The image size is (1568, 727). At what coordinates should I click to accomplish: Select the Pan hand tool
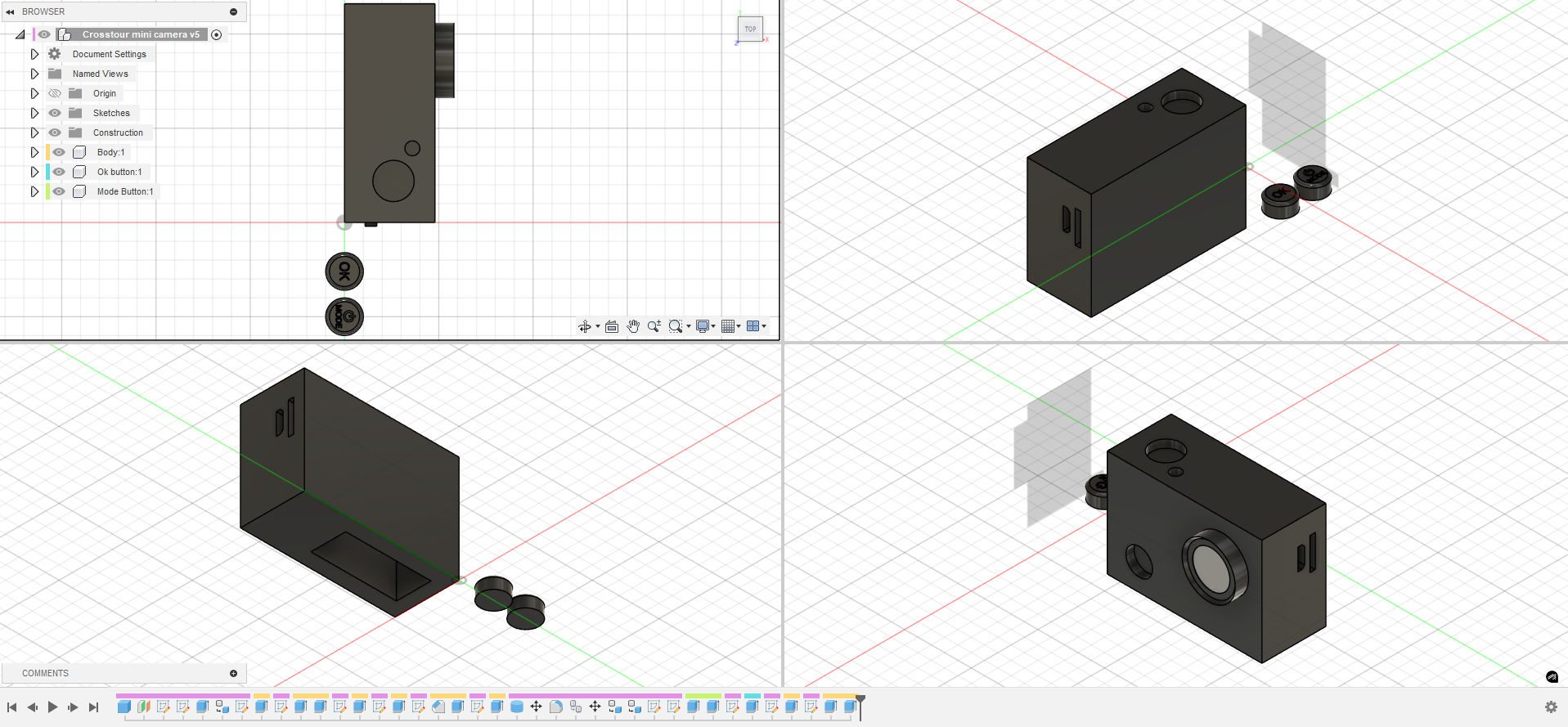[633, 326]
